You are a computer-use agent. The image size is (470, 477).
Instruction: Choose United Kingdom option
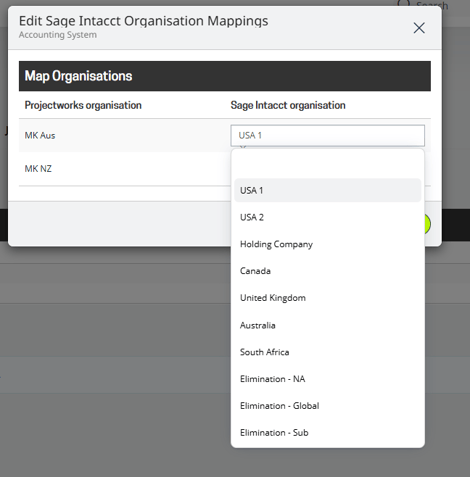point(327,298)
